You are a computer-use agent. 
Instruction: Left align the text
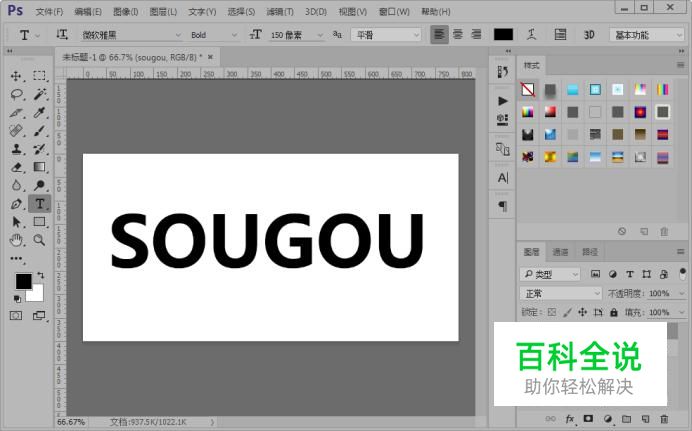point(439,34)
